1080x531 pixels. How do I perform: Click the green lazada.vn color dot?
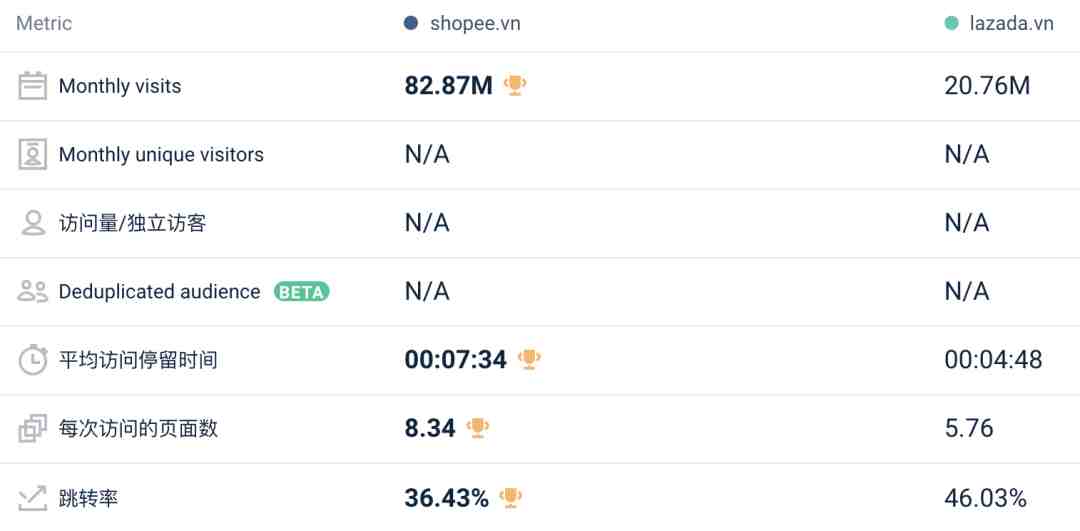pyautogui.click(x=951, y=23)
